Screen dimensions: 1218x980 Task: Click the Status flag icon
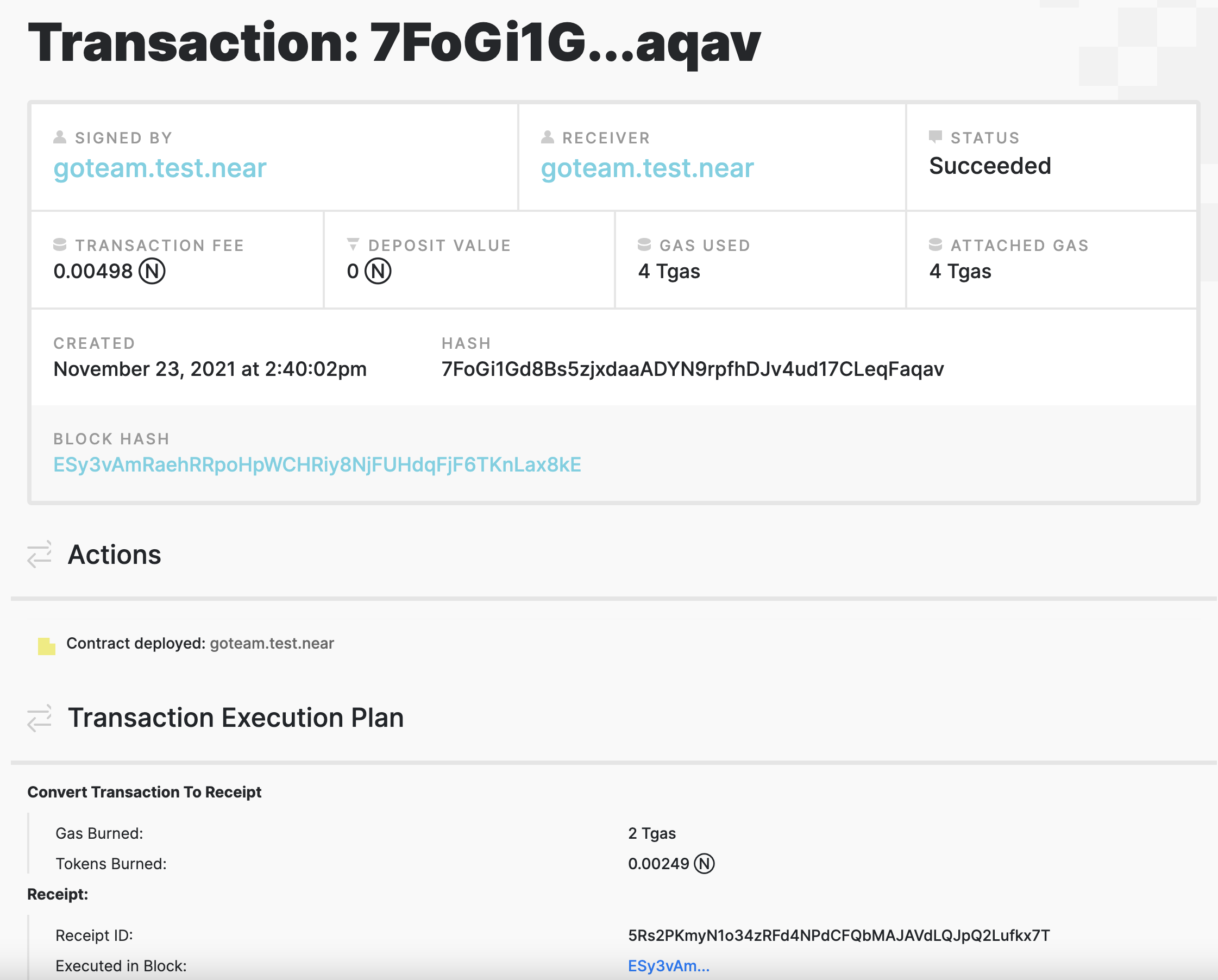coord(935,137)
